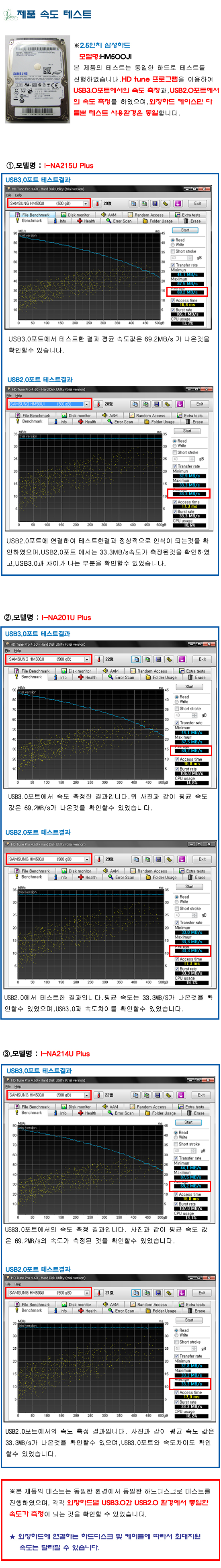Expand SAMSUNG HM500JI drive selector, I-NA201U USB2.0 window
221x1568 pixels.
[x=49, y=860]
